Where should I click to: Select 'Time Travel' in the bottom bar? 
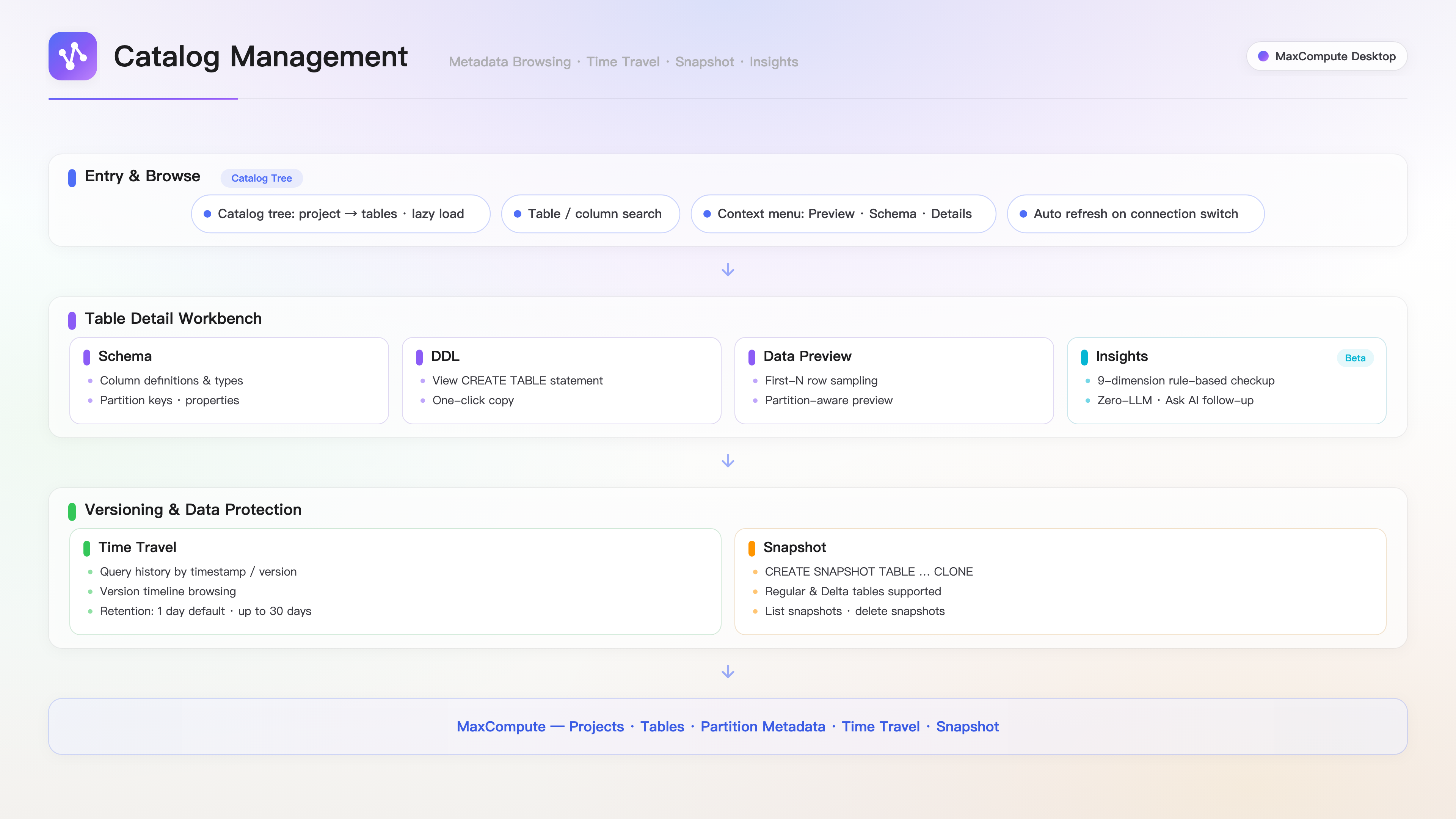coord(880,726)
